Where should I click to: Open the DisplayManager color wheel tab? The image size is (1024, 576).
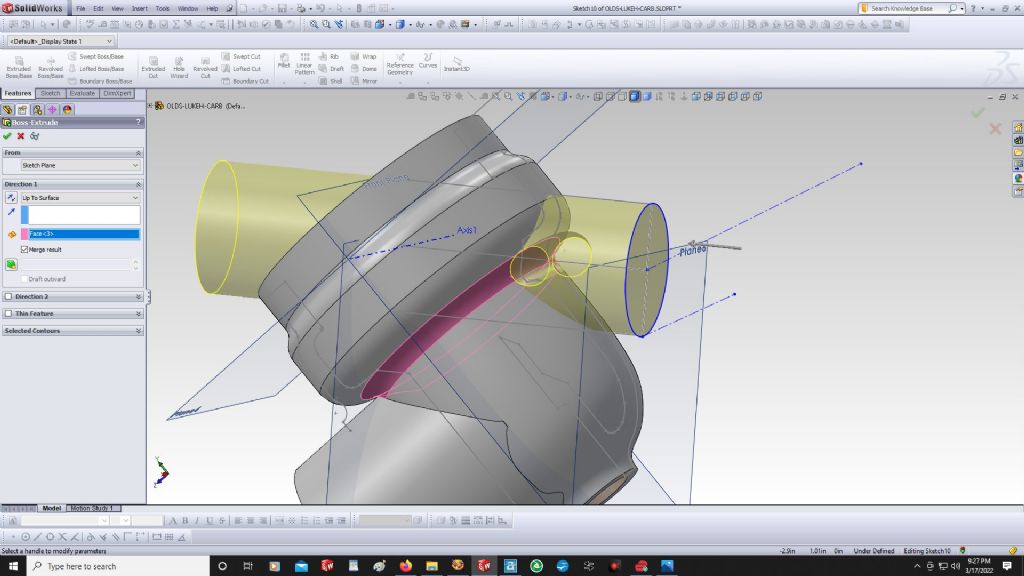click(x=67, y=109)
